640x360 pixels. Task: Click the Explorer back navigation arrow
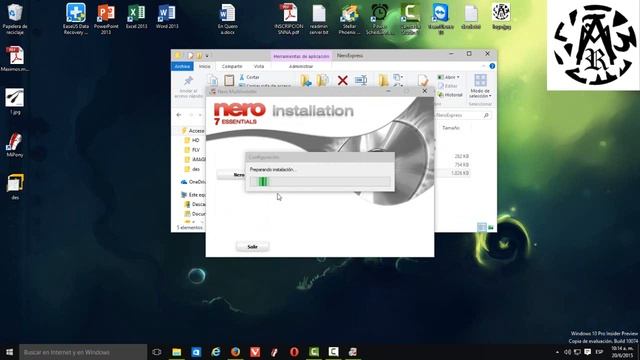coord(179,115)
